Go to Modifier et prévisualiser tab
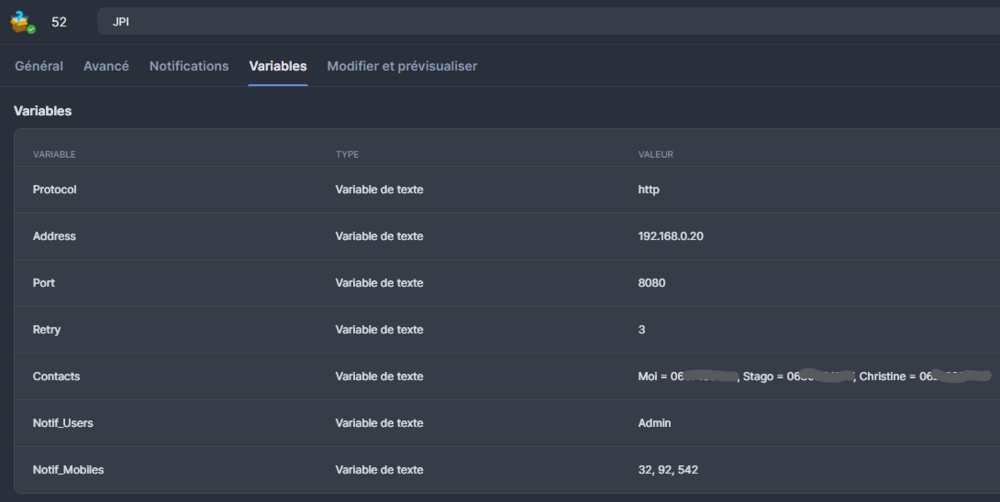The image size is (1000, 502). (x=402, y=66)
